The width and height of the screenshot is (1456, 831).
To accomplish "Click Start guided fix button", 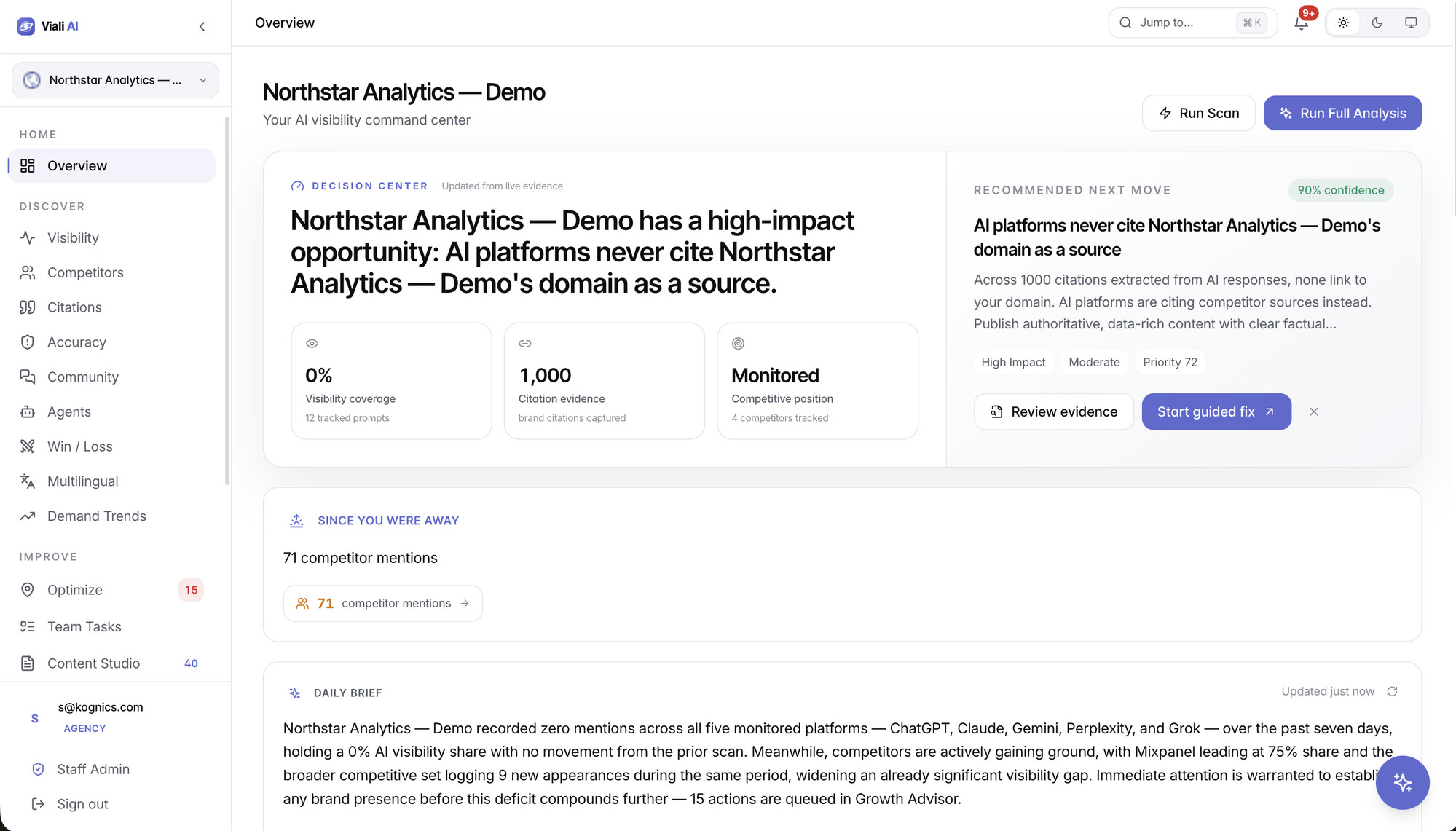I will 1216,411.
